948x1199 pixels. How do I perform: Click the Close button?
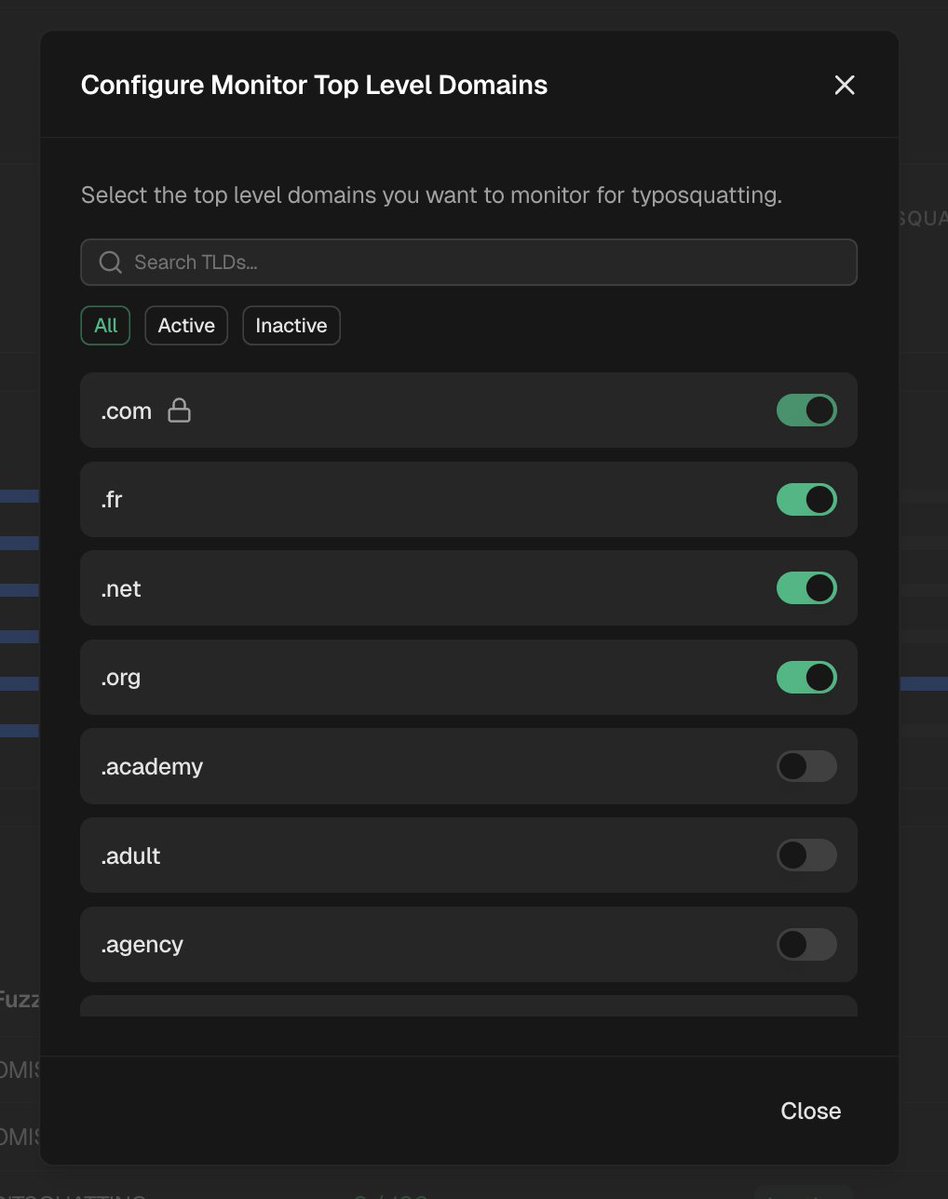tap(810, 1110)
